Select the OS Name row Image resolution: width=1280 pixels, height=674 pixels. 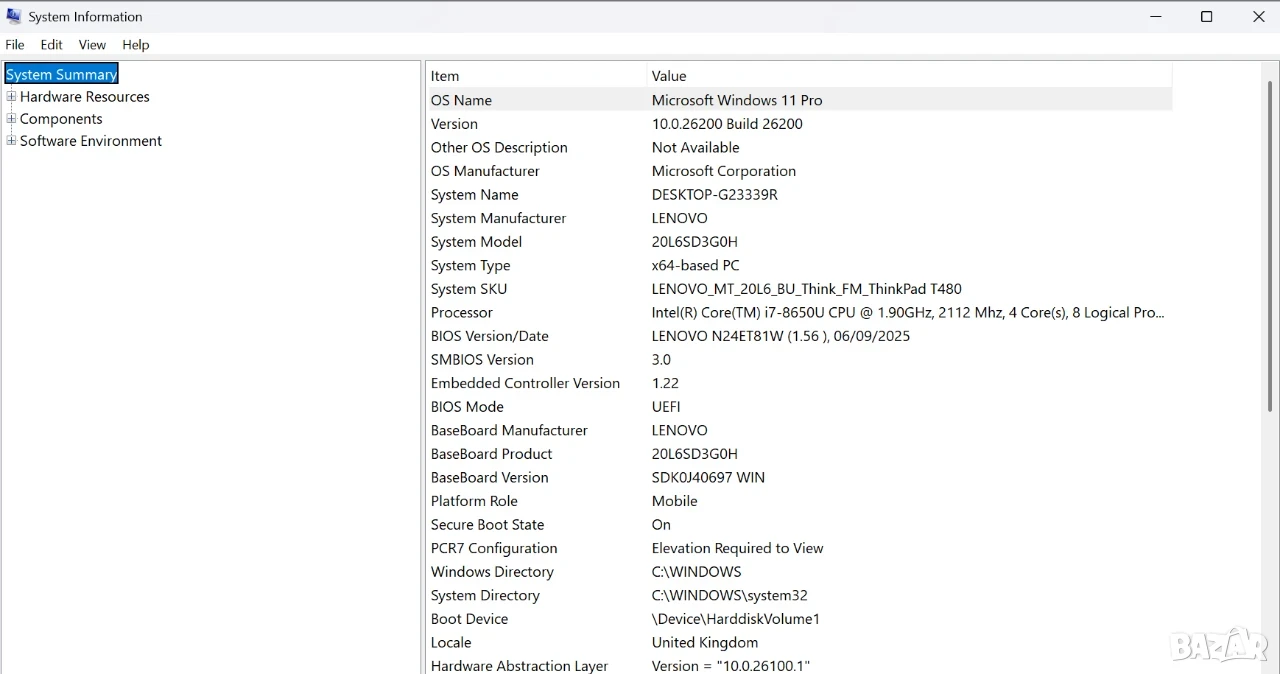799,100
